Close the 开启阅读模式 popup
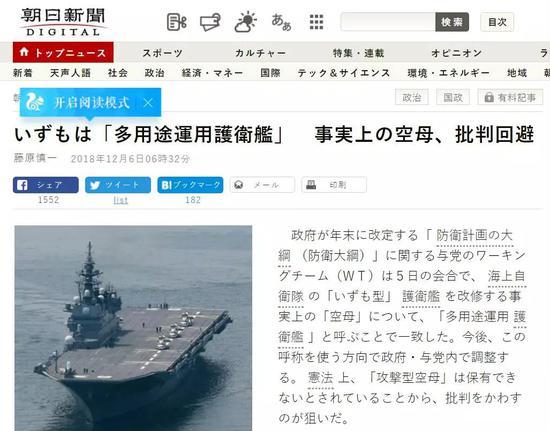The width and height of the screenshot is (550, 431). [148, 103]
